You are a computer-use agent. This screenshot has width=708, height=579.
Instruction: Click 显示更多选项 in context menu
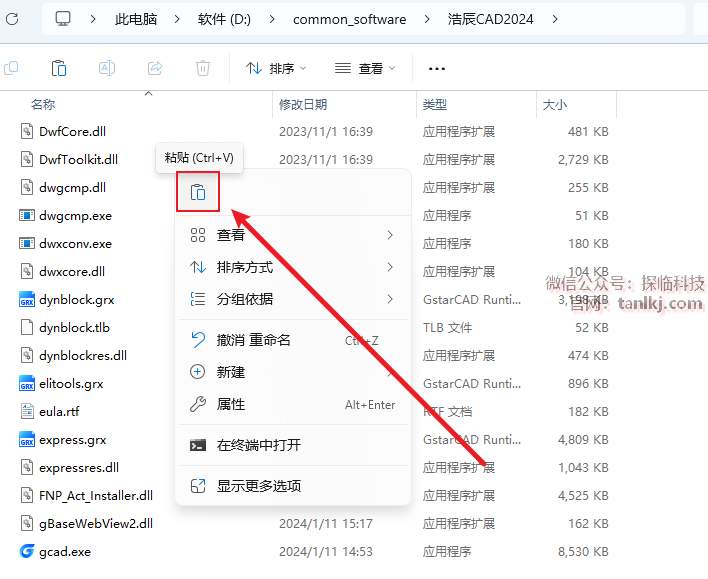click(x=293, y=486)
